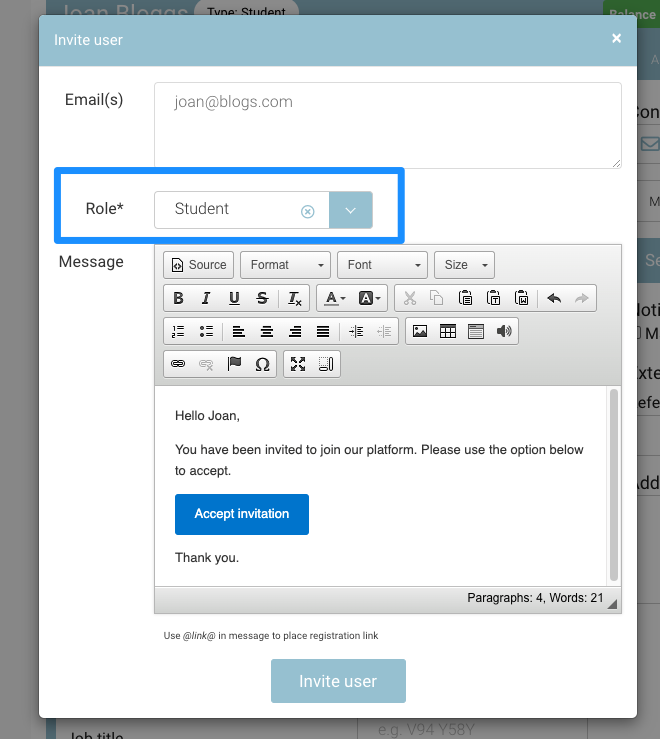Toggle bold formatting in the message editor
This screenshot has width=660, height=739.
point(178,298)
